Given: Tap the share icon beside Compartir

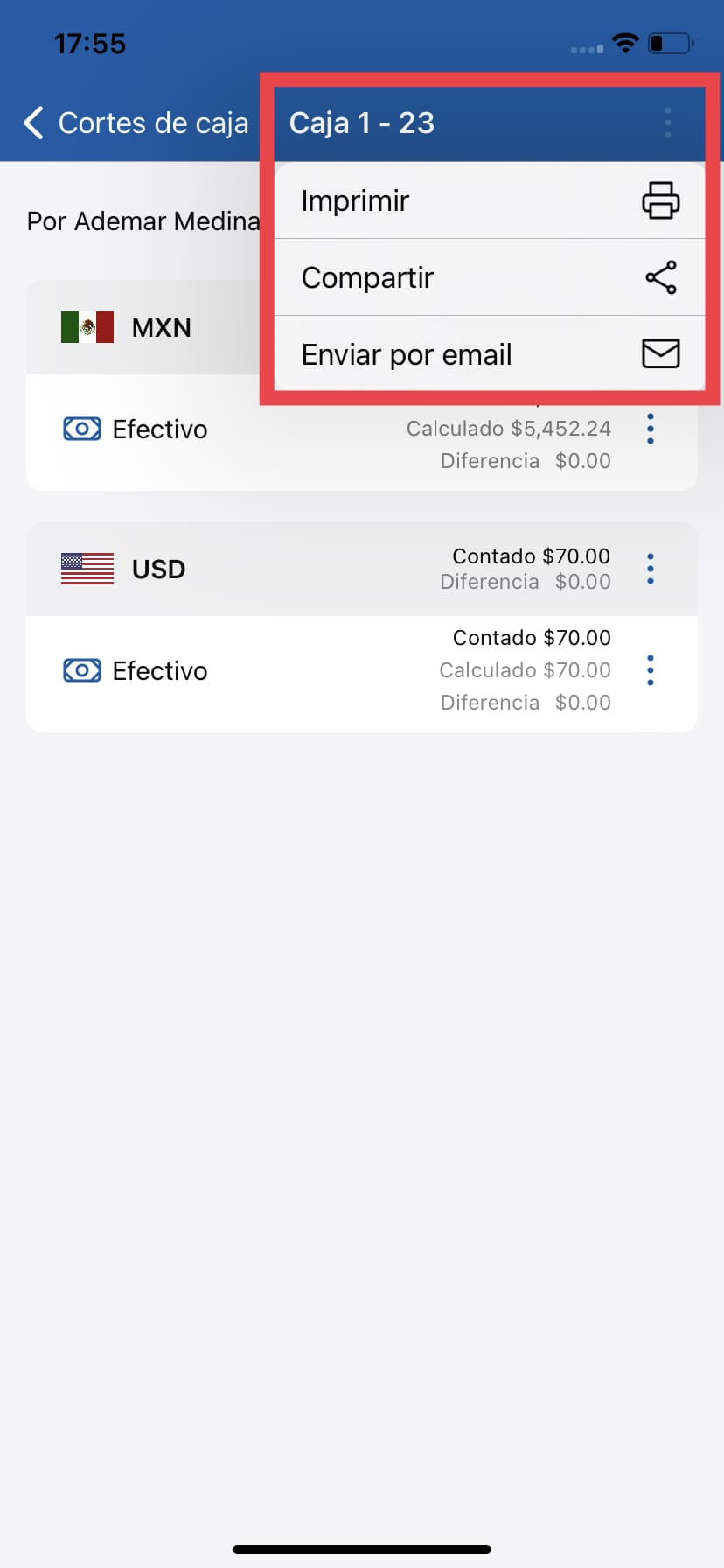Looking at the screenshot, I should [660, 277].
